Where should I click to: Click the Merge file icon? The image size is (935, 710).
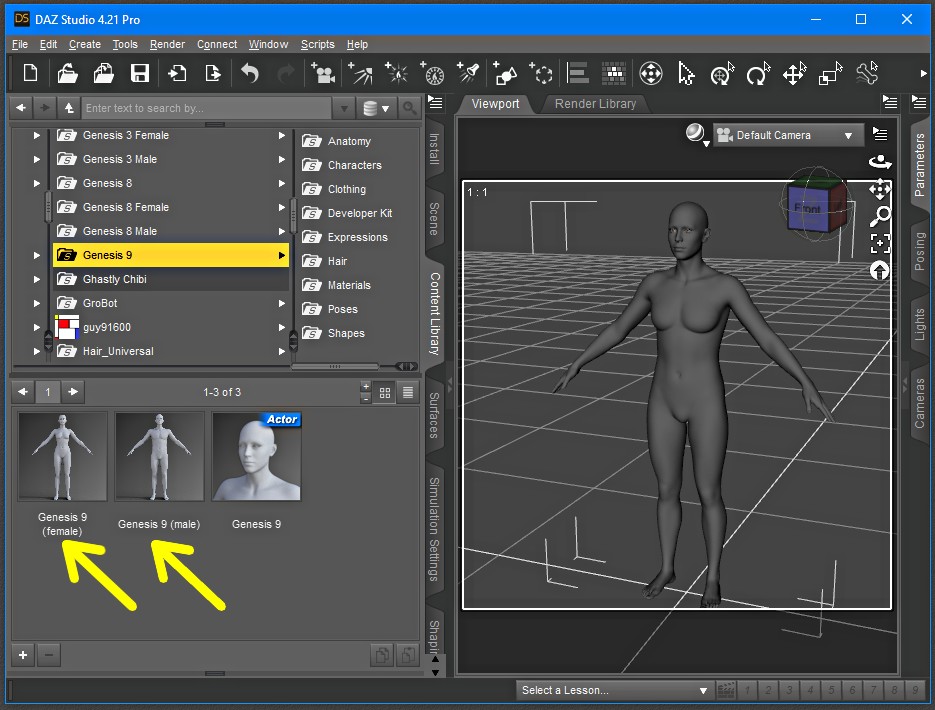coord(104,73)
